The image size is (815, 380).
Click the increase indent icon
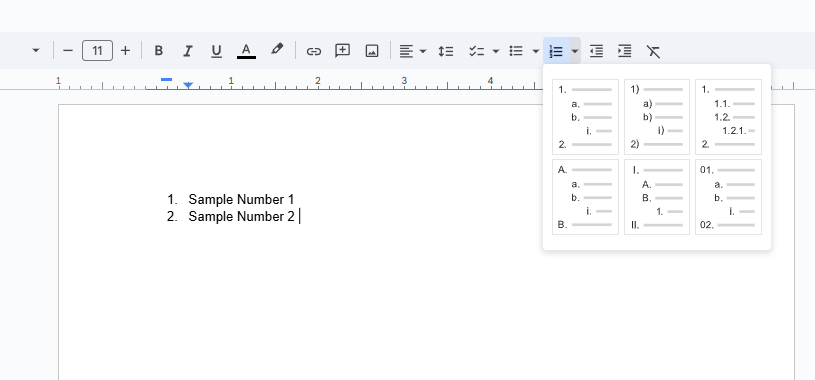[624, 51]
